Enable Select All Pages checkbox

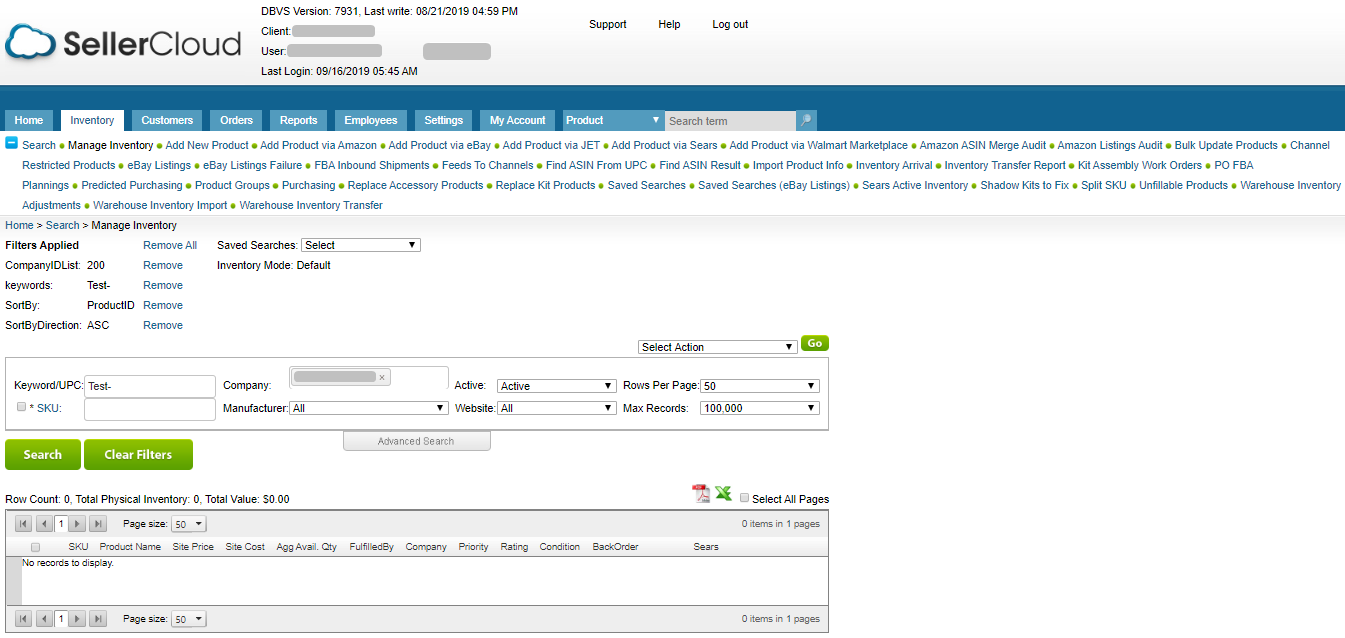pyautogui.click(x=744, y=498)
